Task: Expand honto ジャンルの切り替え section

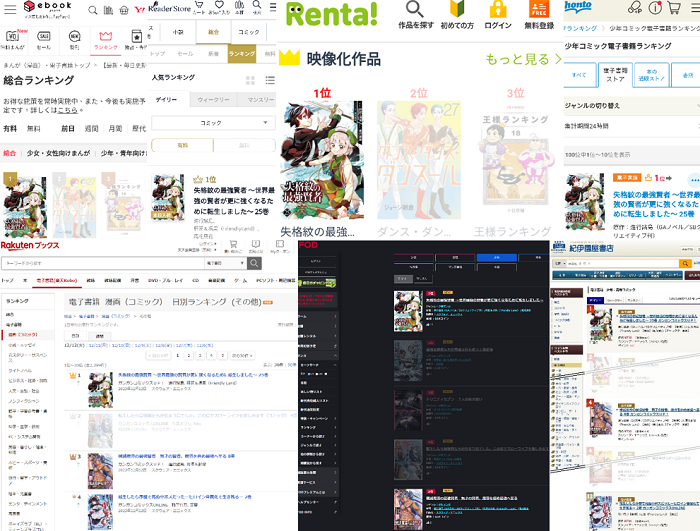Action: point(632,106)
